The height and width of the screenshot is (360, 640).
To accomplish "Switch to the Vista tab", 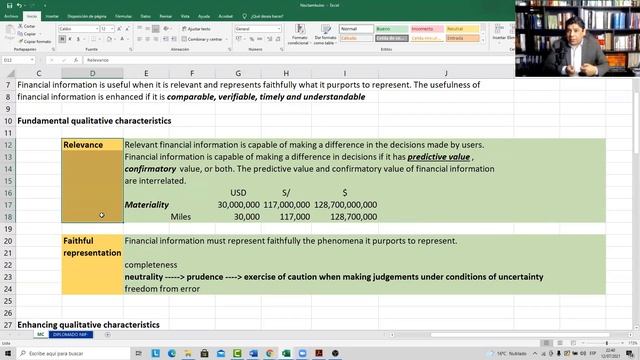I will pyautogui.click(x=185, y=16).
